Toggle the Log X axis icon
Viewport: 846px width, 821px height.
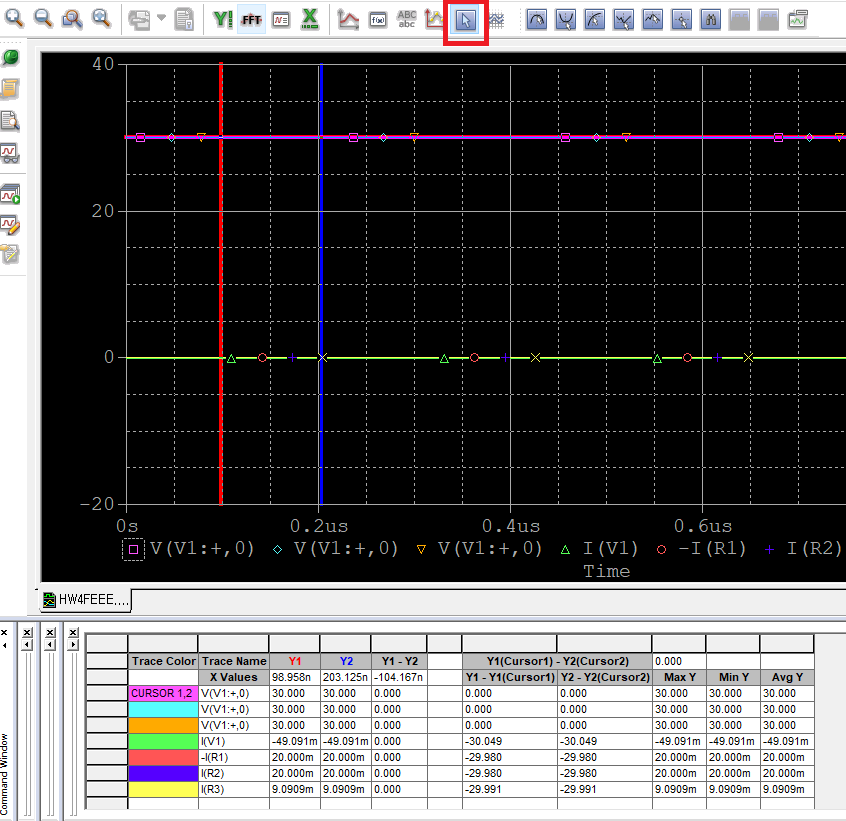[x=310, y=19]
